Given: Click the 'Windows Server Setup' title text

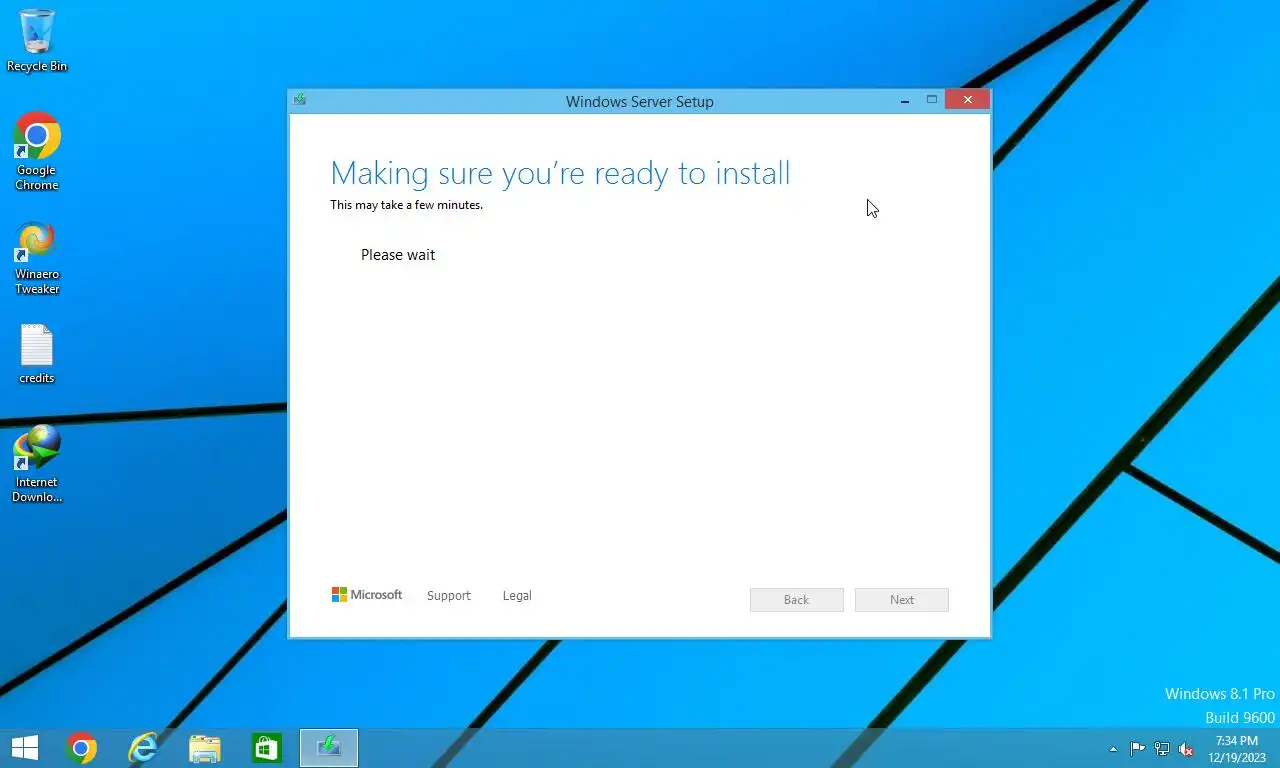Looking at the screenshot, I should coord(640,101).
